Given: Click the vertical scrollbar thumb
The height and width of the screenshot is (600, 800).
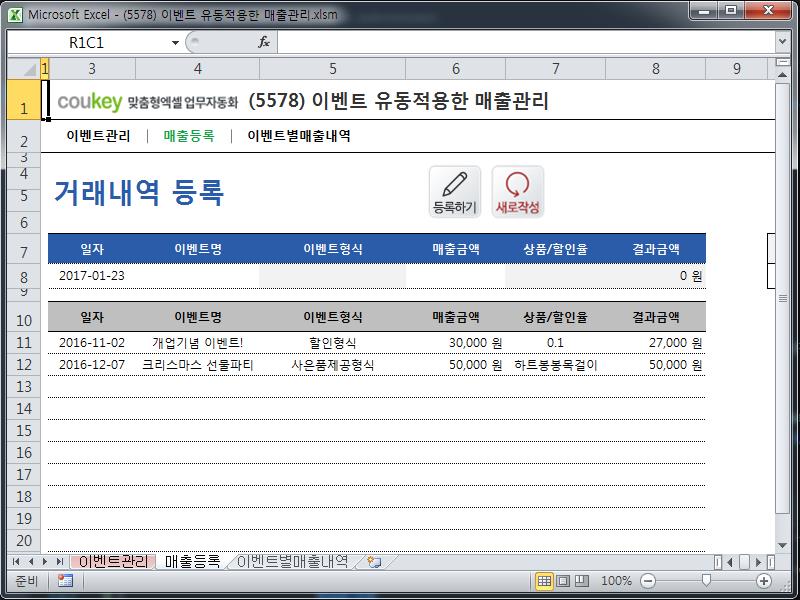Looking at the screenshot, I should coord(782,298).
